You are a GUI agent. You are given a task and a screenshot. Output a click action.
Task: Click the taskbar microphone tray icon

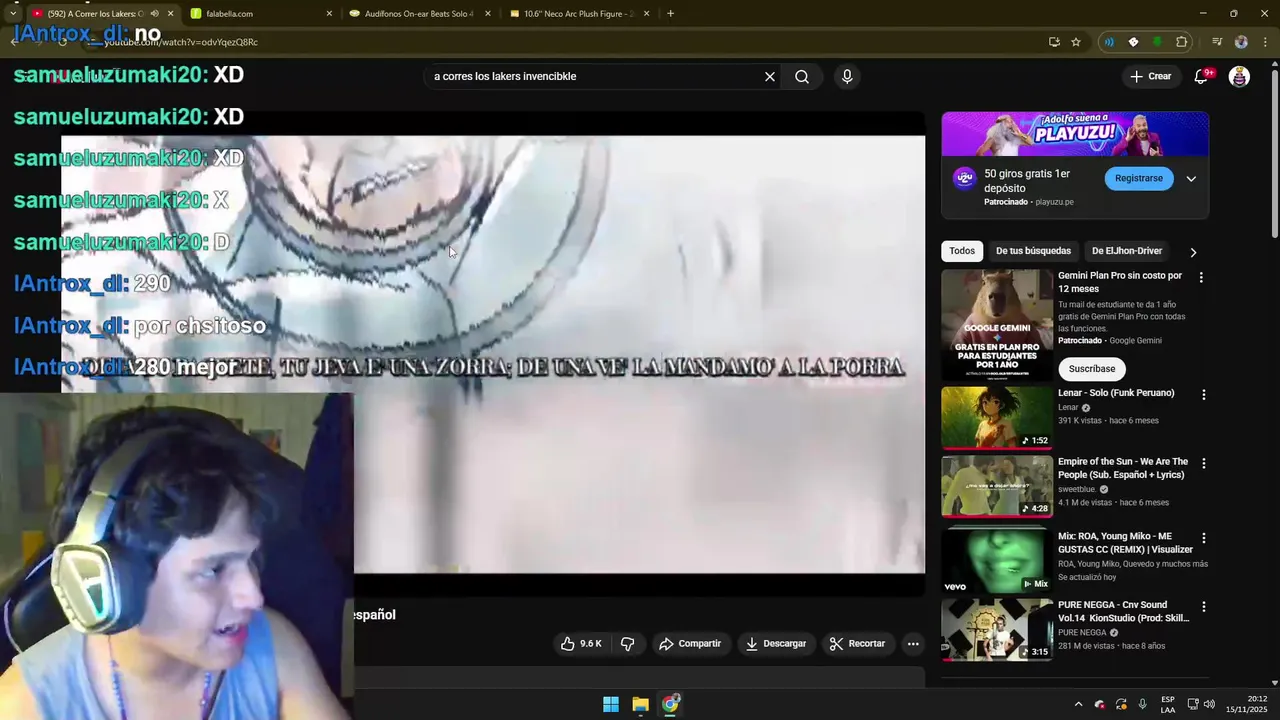coord(1142,704)
